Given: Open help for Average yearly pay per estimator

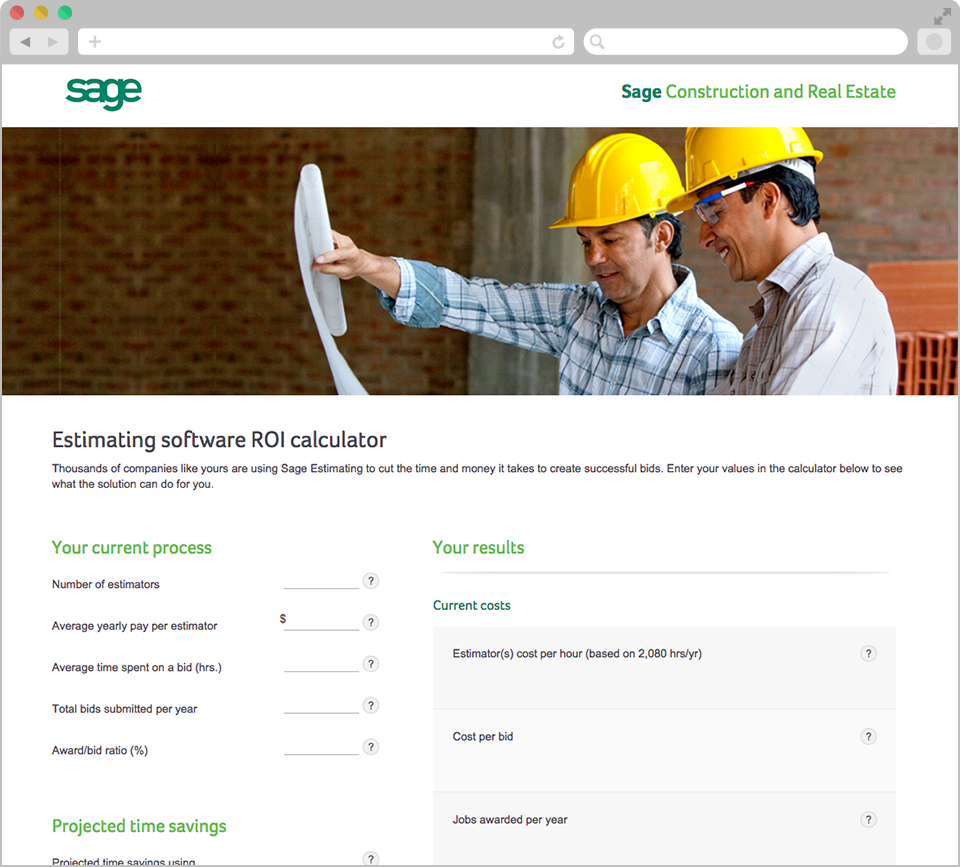Looking at the screenshot, I should [x=370, y=623].
